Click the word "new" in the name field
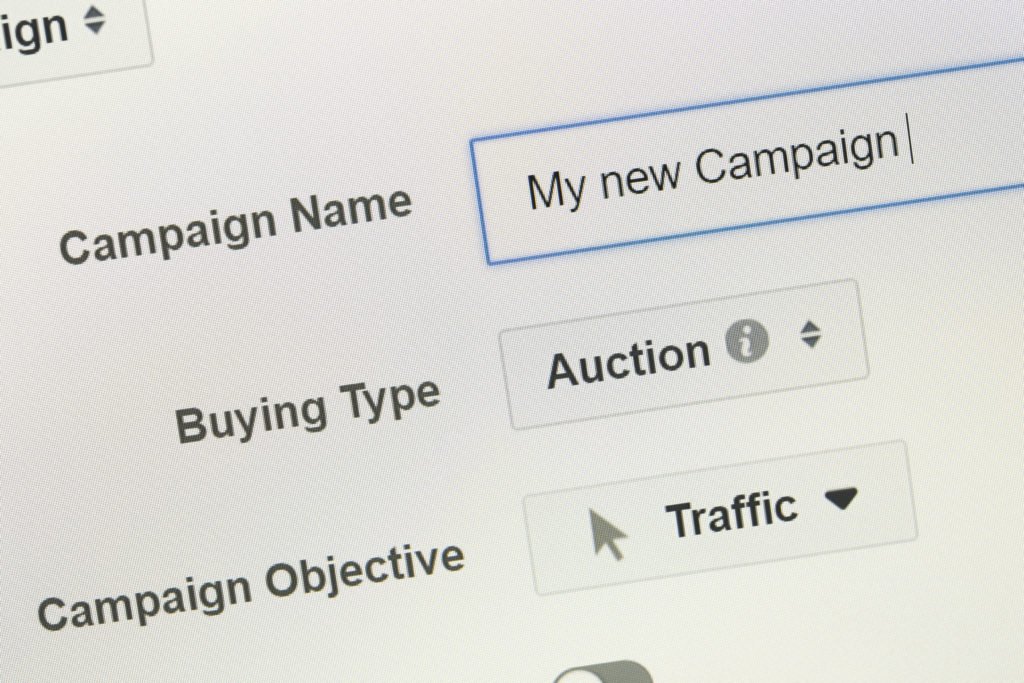Viewport: 1024px width, 683px height. (x=640, y=176)
